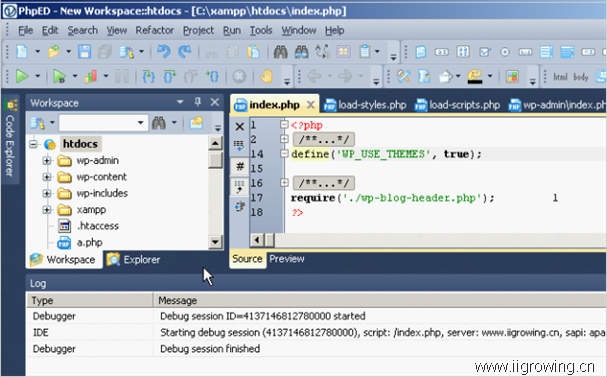
Task: Switch to load-styles.php tab
Action: point(365,105)
